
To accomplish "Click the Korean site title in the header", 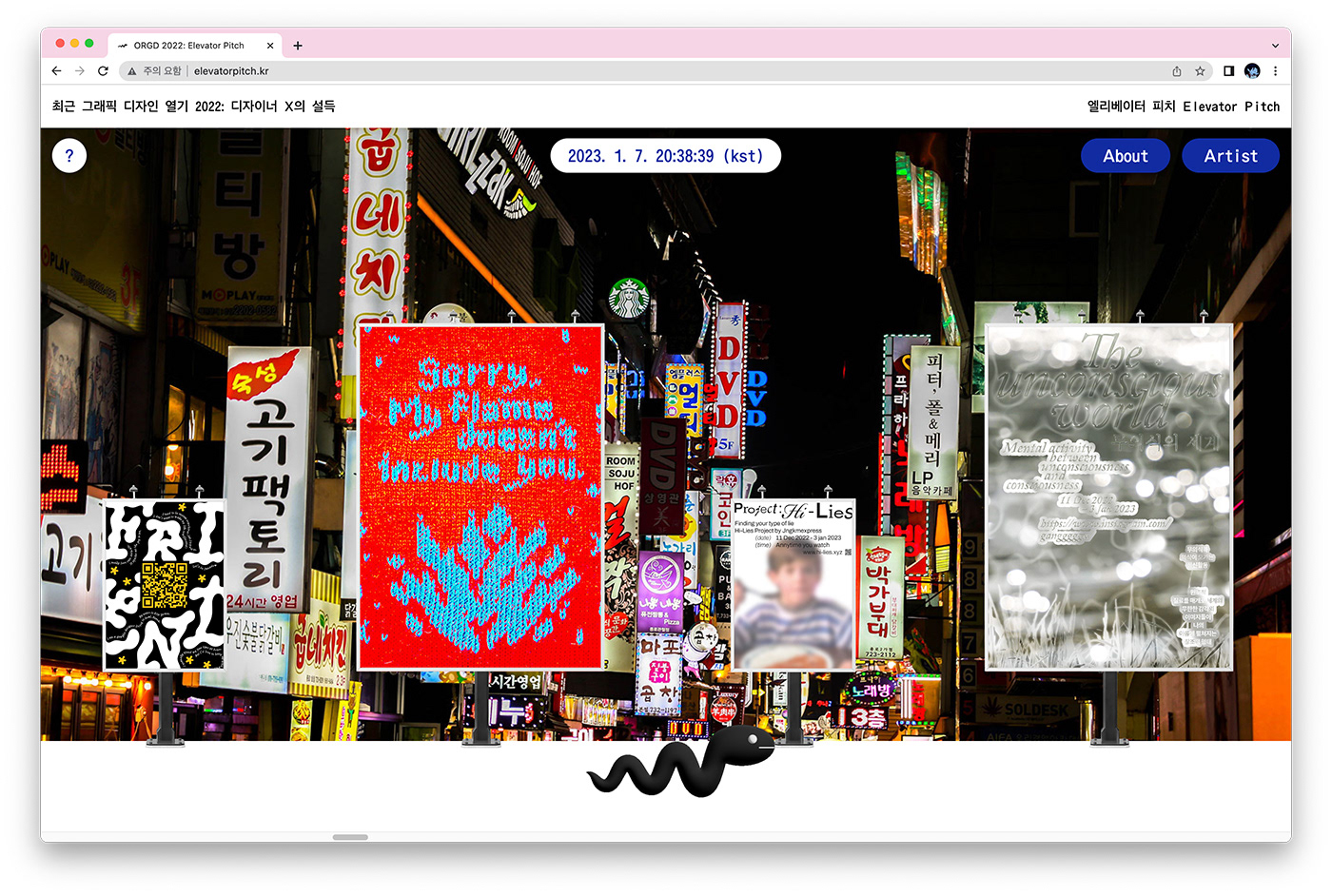I will point(194,107).
